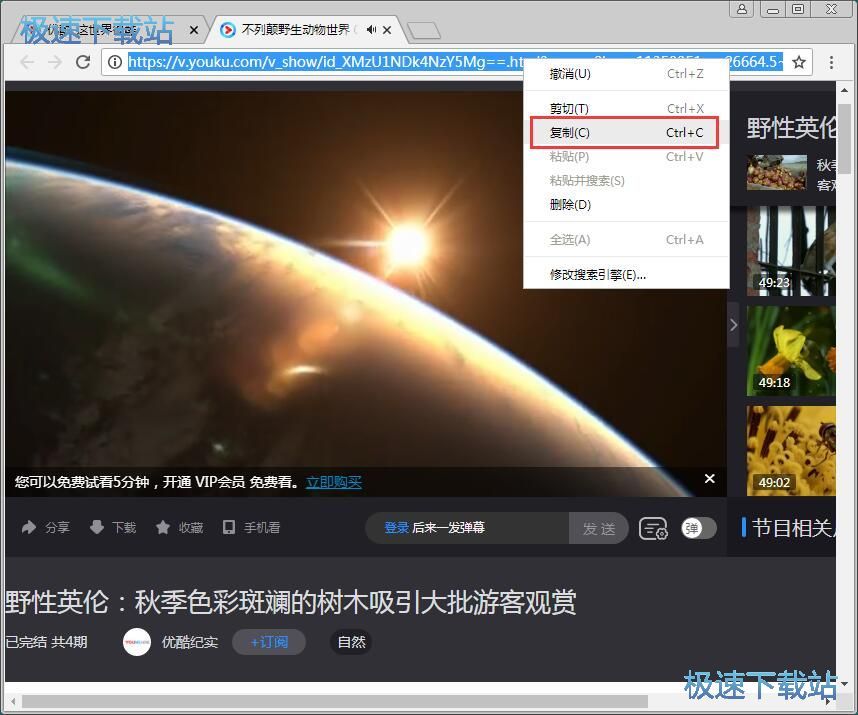Click the Chrome user profile icon
858x715 pixels.
coord(741,9)
